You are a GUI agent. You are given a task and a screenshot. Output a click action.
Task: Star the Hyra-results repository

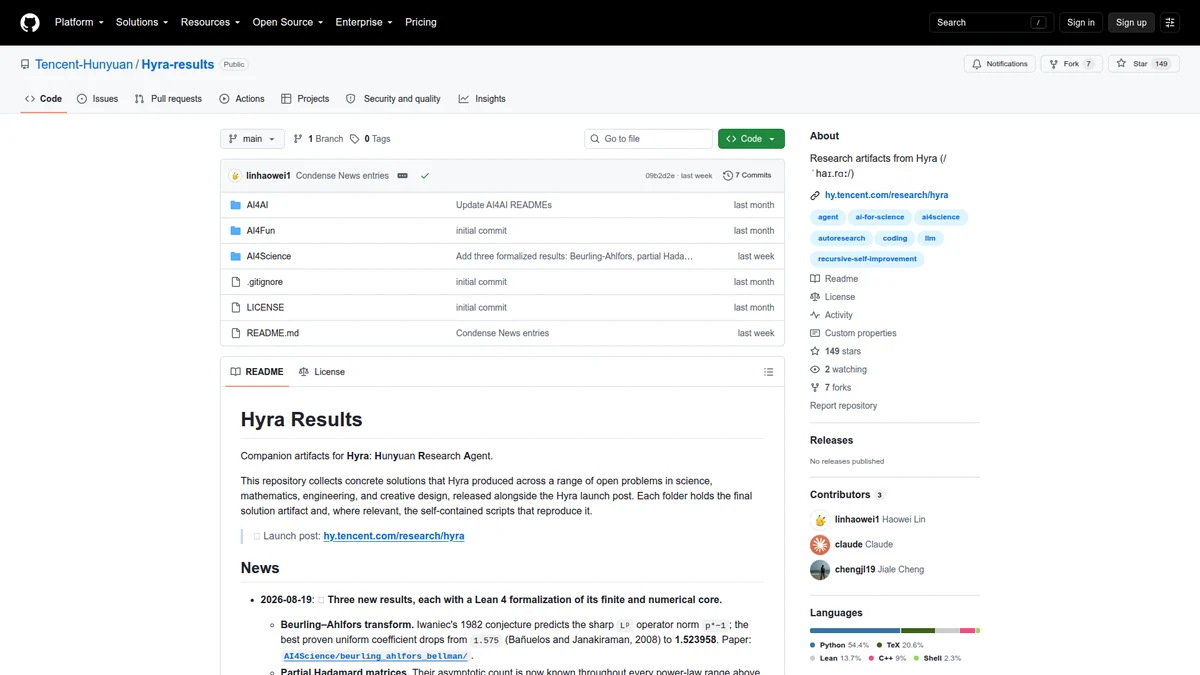(x=1142, y=64)
